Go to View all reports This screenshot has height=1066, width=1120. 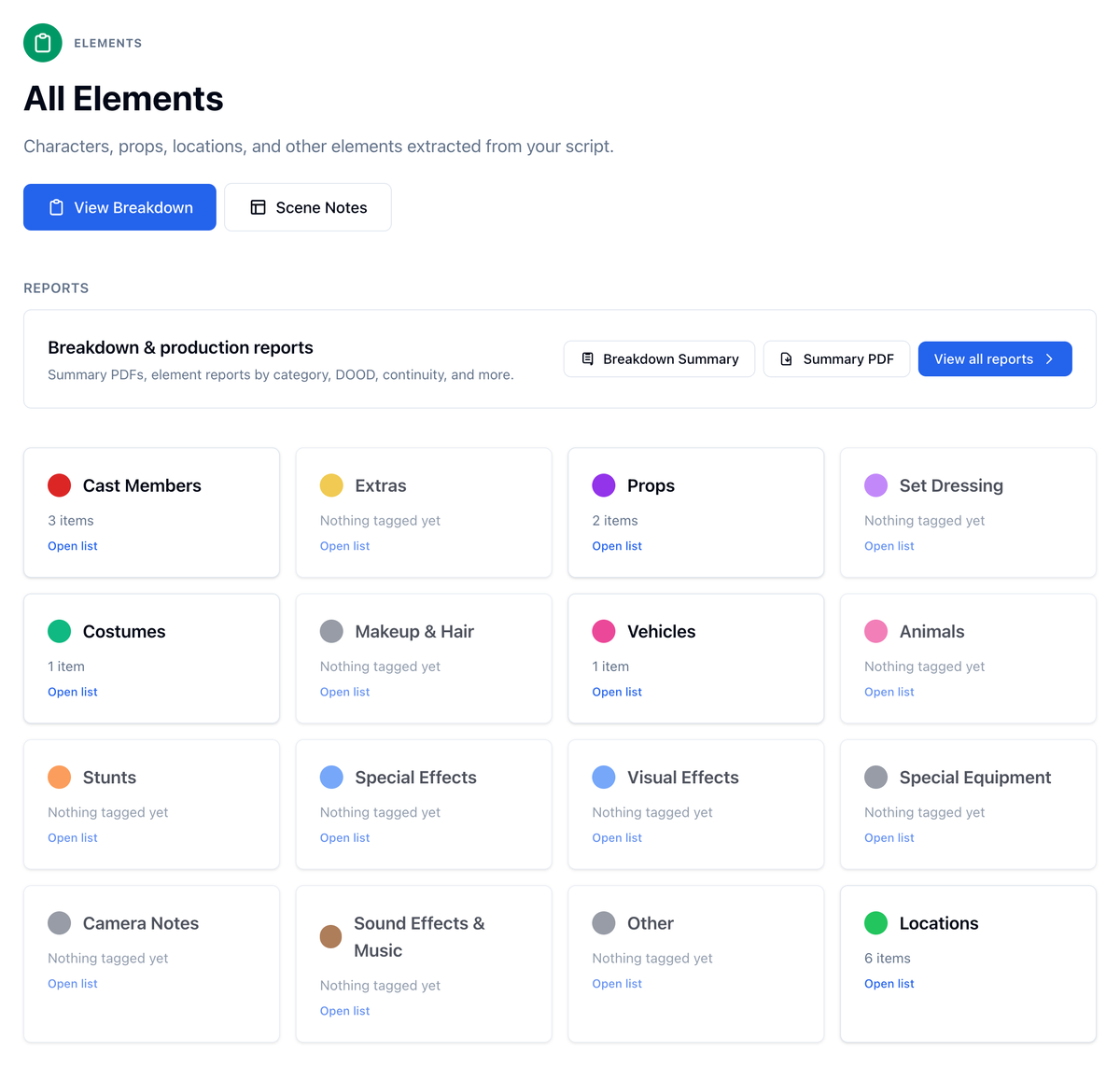coord(995,358)
